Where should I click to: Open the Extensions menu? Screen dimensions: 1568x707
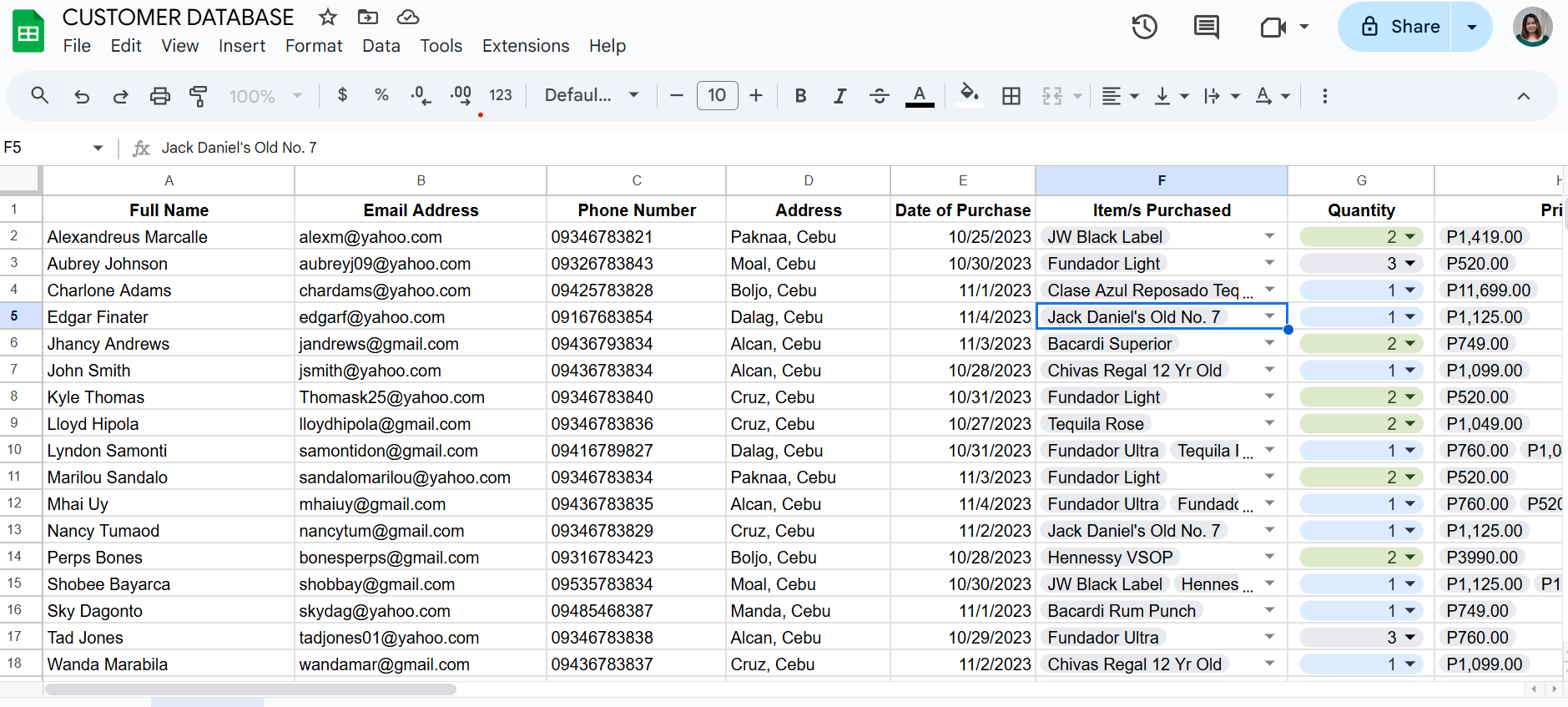526,46
